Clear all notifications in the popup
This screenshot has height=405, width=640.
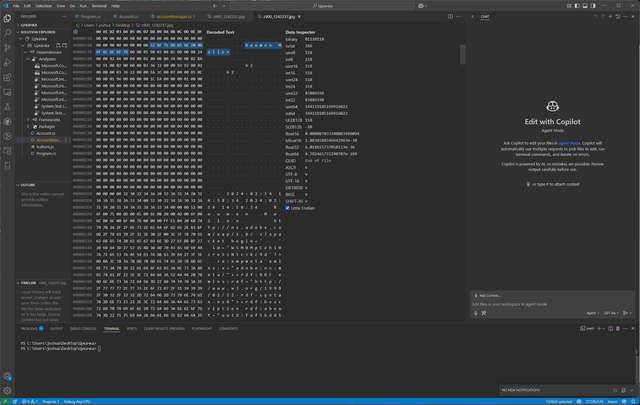coord(616,390)
